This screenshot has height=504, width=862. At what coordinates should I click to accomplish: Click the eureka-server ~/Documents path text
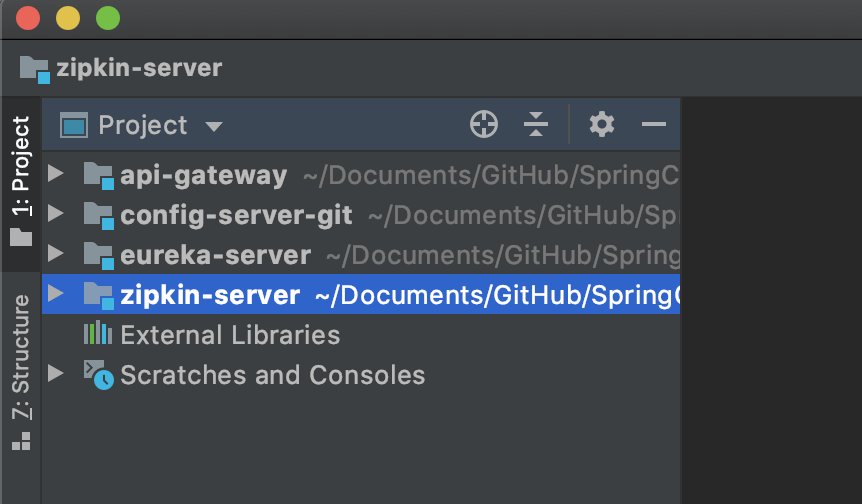503,256
